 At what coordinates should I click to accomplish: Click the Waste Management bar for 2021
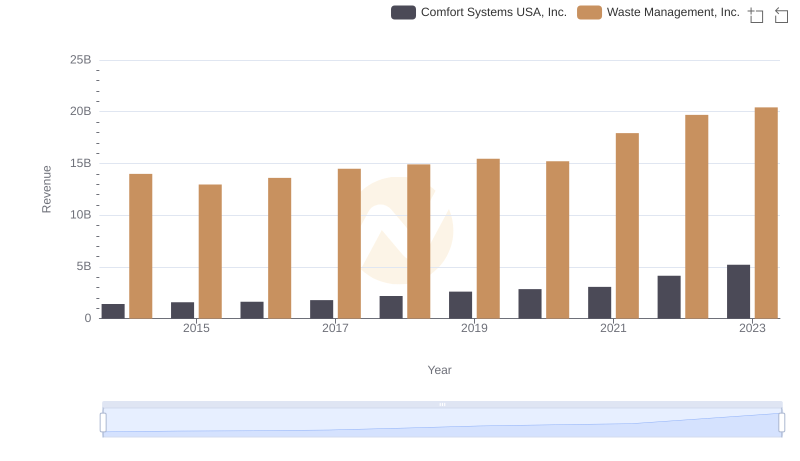627,225
